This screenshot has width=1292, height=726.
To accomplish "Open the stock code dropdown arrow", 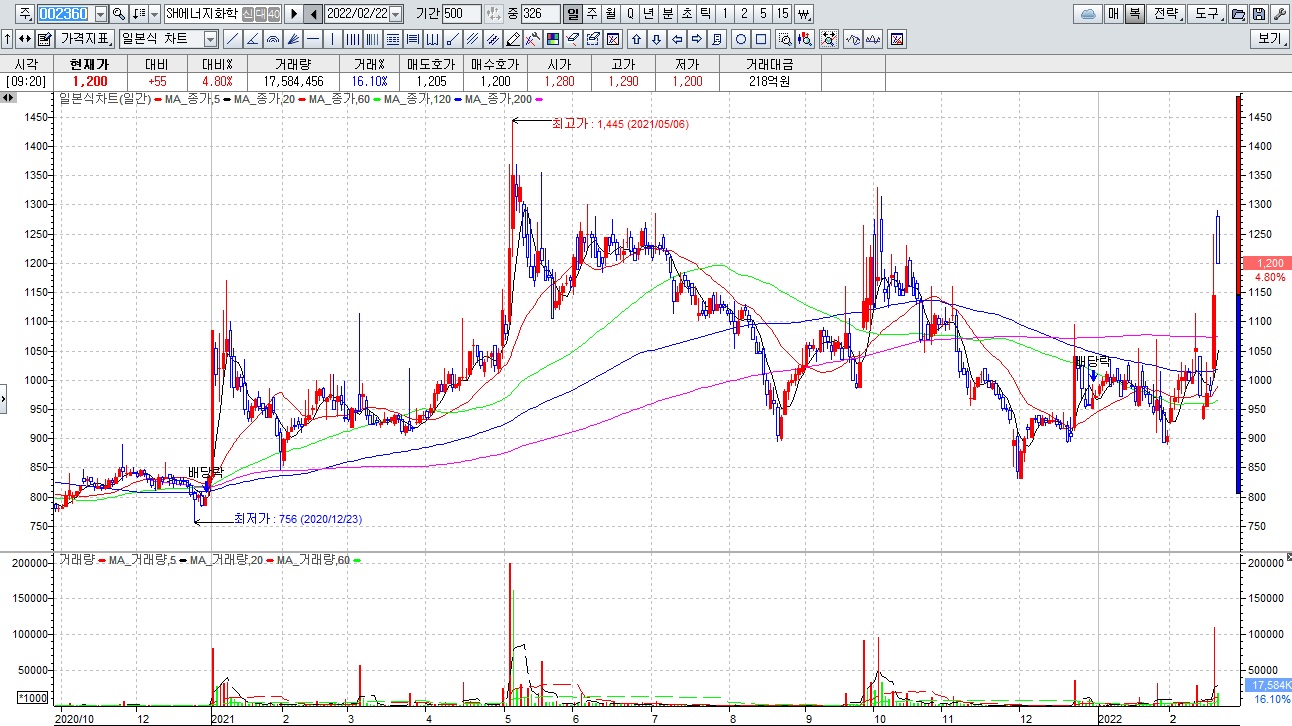I will [101, 14].
